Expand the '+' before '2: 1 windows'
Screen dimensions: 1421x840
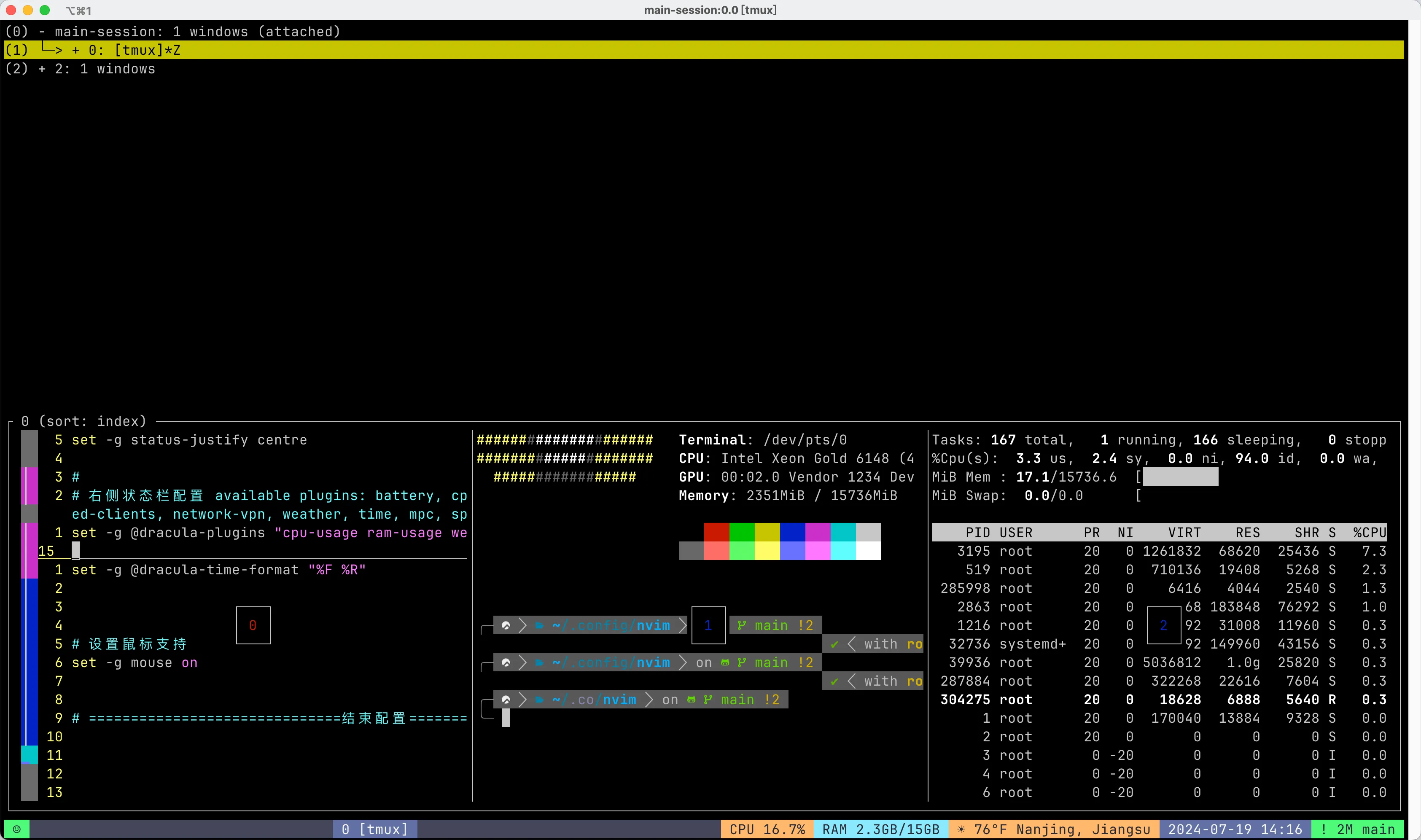42,69
